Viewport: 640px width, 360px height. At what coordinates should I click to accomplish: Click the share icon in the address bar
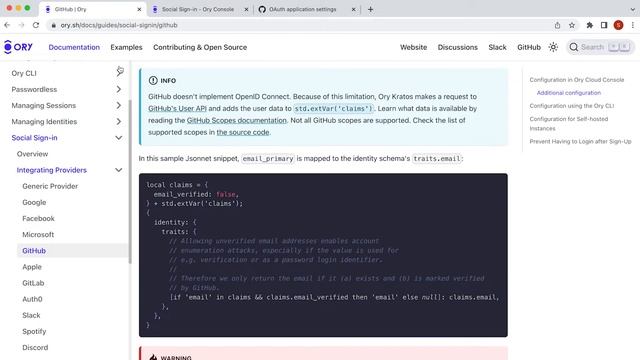pos(557,25)
